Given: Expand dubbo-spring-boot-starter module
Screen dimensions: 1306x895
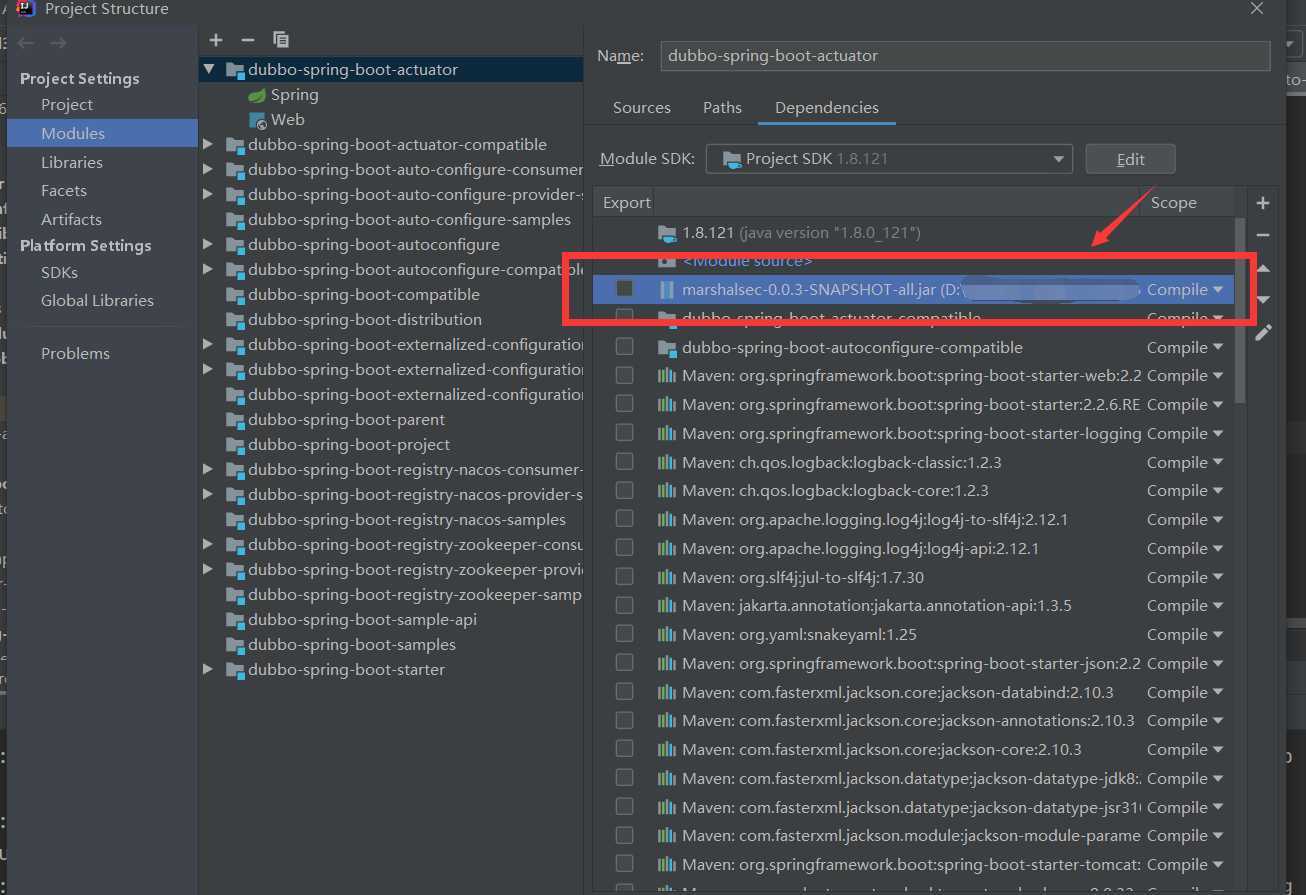Looking at the screenshot, I should point(208,670).
